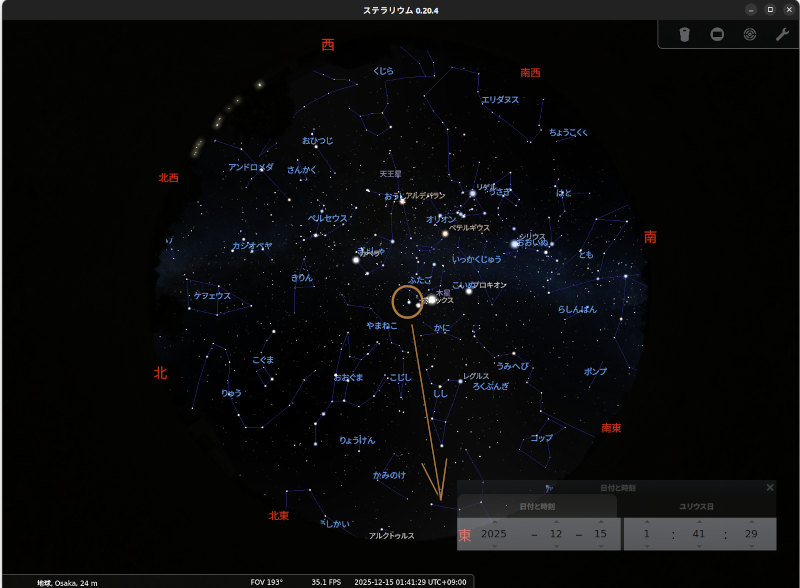Click the trash can icon in top toolbar
Viewport: 800px width, 588px height.
[684, 34]
